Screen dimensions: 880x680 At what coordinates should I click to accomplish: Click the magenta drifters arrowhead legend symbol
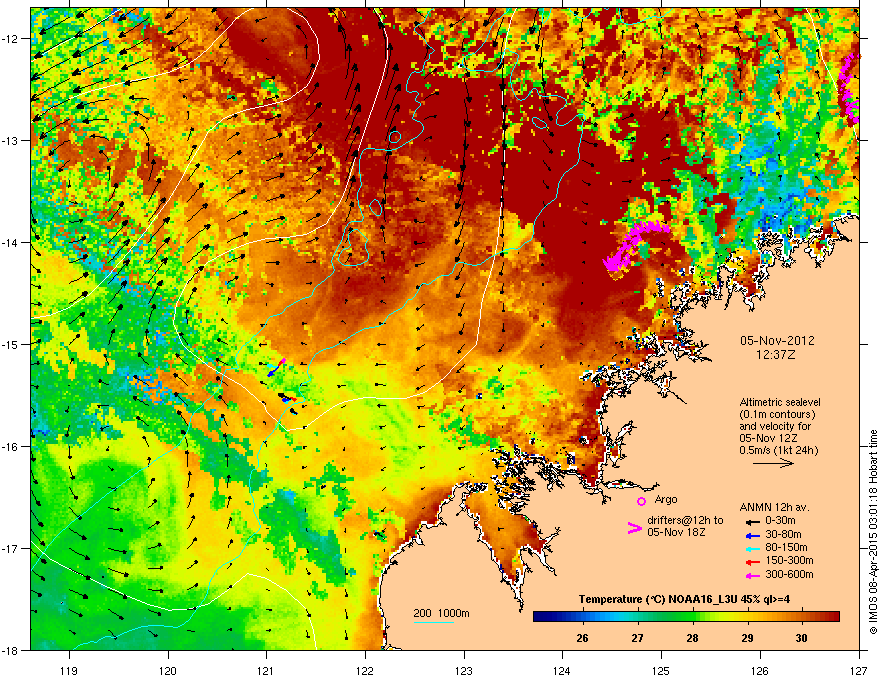click(634, 527)
